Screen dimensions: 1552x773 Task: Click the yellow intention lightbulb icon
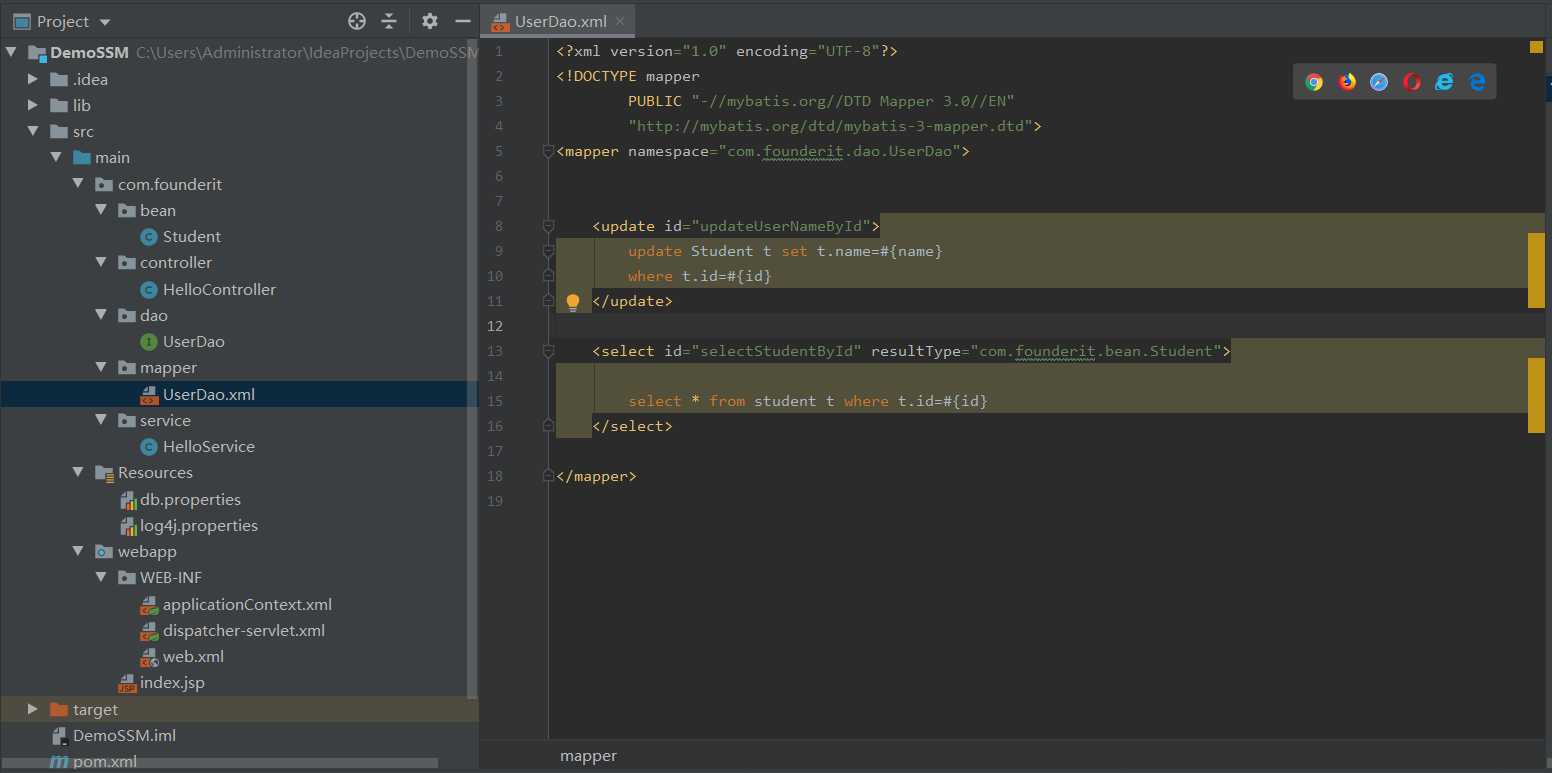tap(573, 301)
